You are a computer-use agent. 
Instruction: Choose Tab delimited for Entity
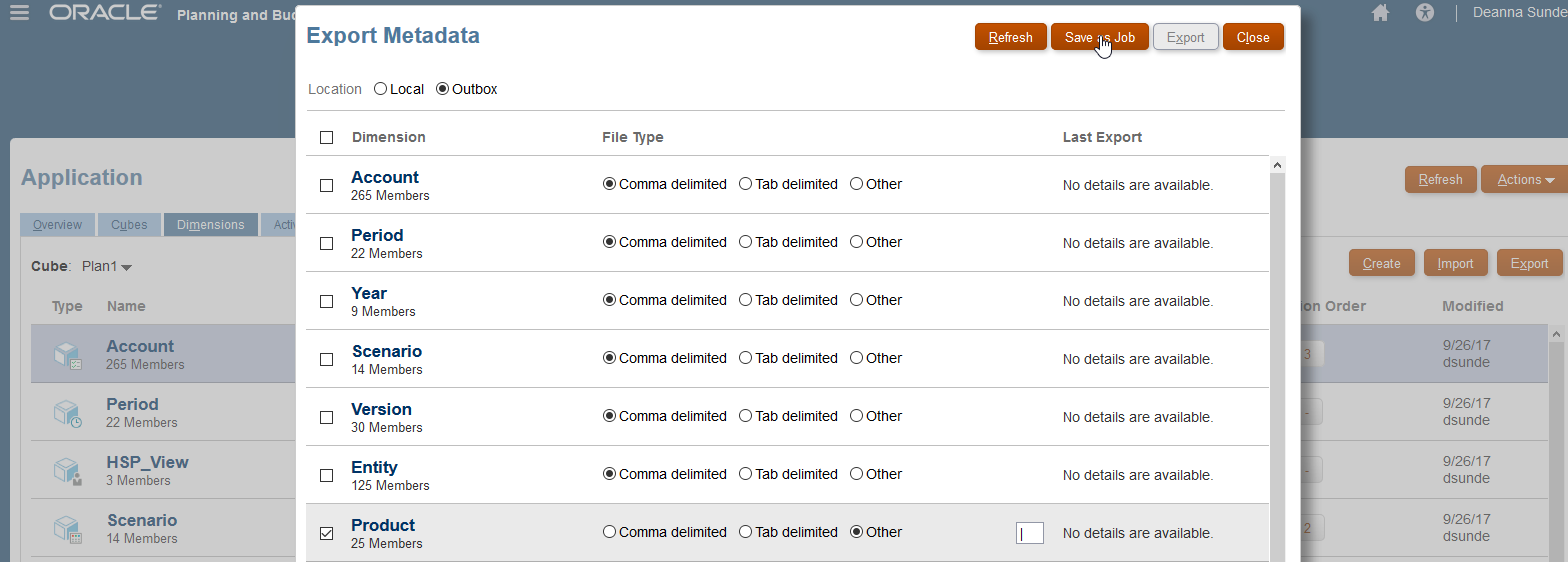[745, 474]
